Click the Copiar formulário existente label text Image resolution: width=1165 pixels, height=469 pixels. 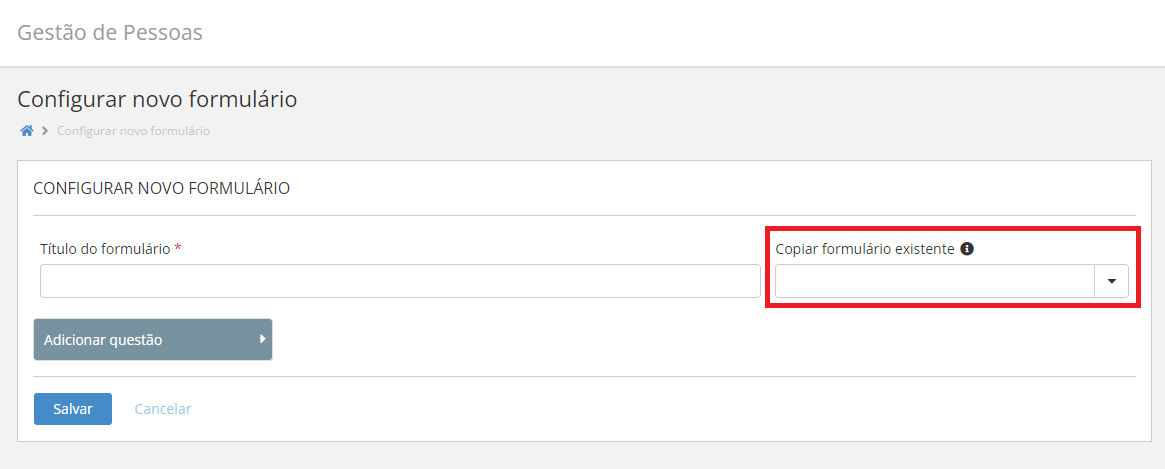tap(865, 249)
